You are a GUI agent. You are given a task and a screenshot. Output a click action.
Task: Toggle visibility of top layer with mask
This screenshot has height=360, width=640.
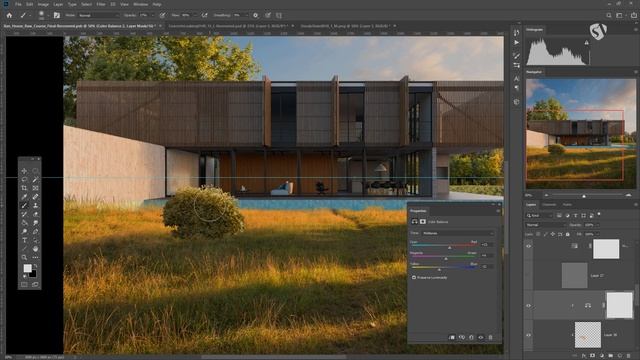(529, 246)
